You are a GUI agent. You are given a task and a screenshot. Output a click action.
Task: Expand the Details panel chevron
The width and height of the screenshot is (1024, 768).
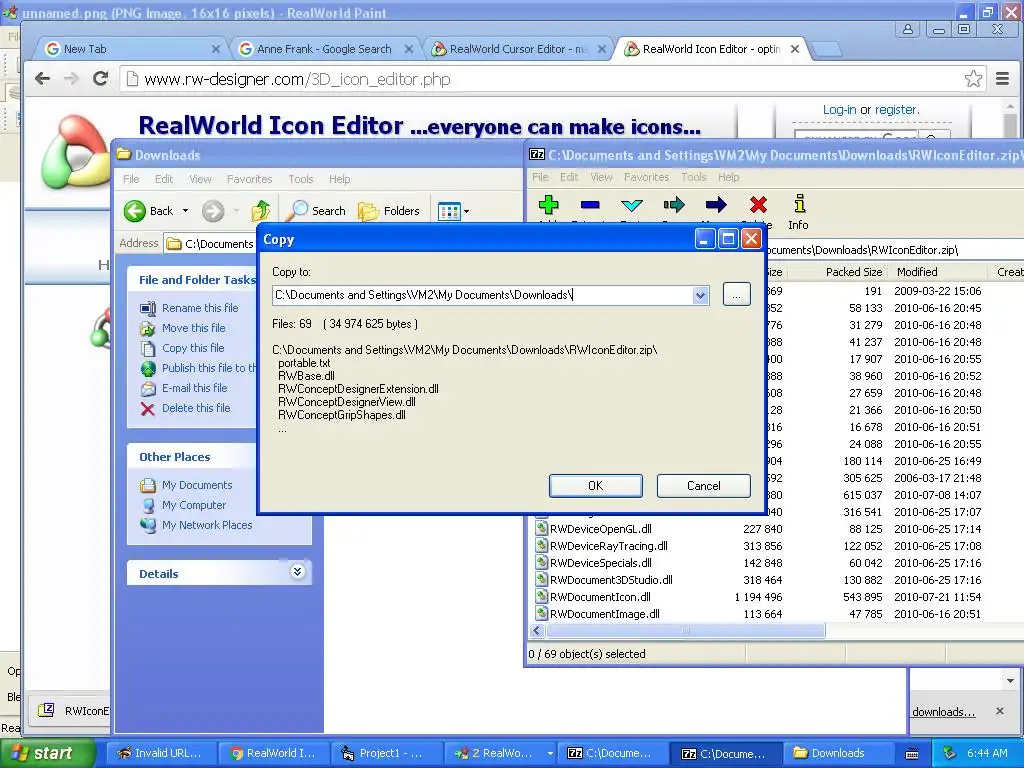[x=297, y=572]
